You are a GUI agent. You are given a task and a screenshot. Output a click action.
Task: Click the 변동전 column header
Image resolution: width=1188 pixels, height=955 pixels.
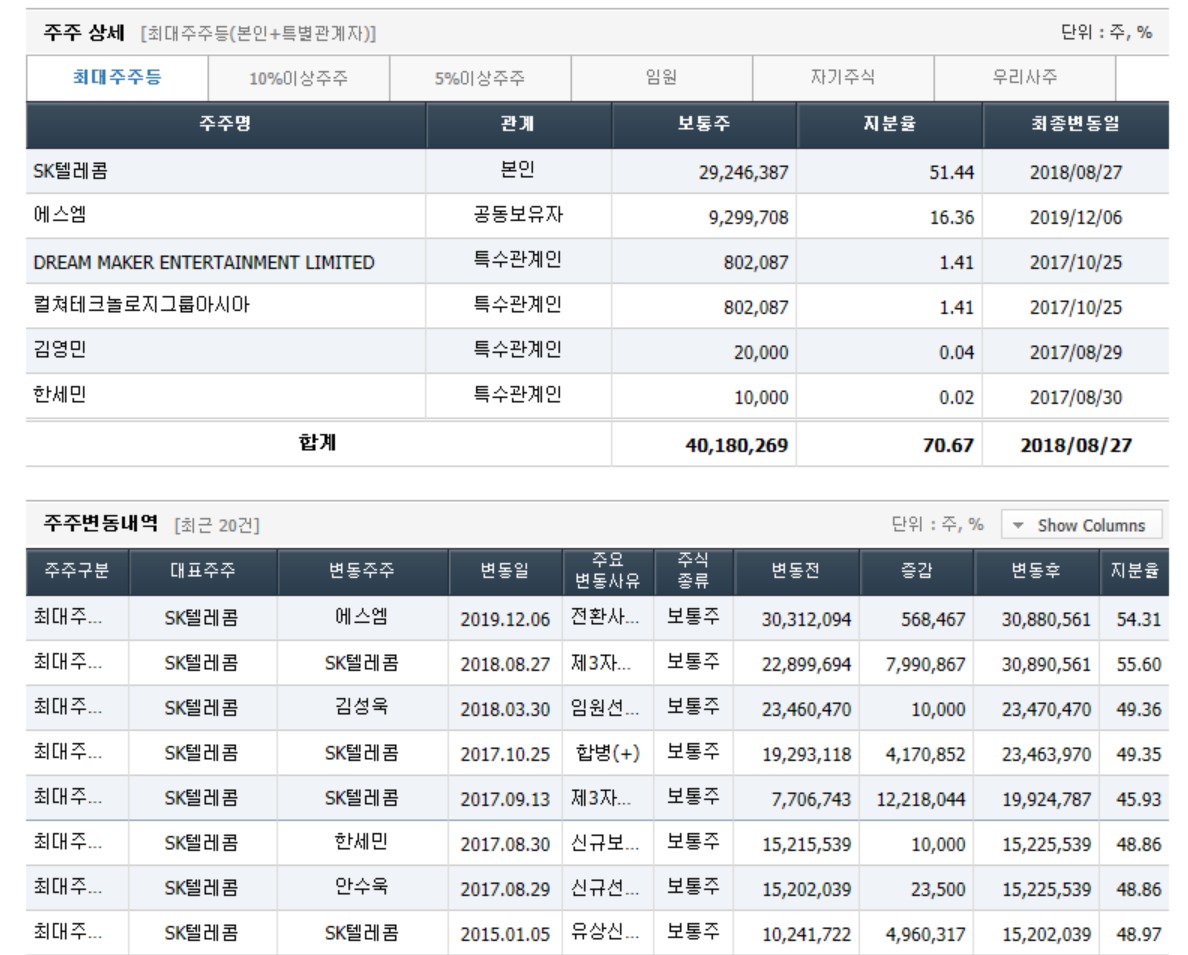795,571
